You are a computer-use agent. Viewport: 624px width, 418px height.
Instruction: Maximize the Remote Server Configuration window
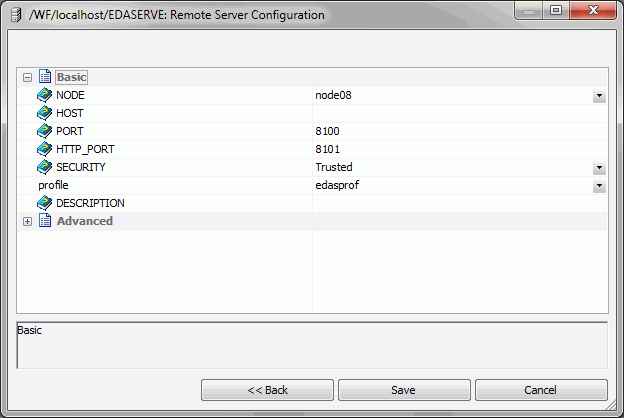pyautogui.click(x=556, y=11)
